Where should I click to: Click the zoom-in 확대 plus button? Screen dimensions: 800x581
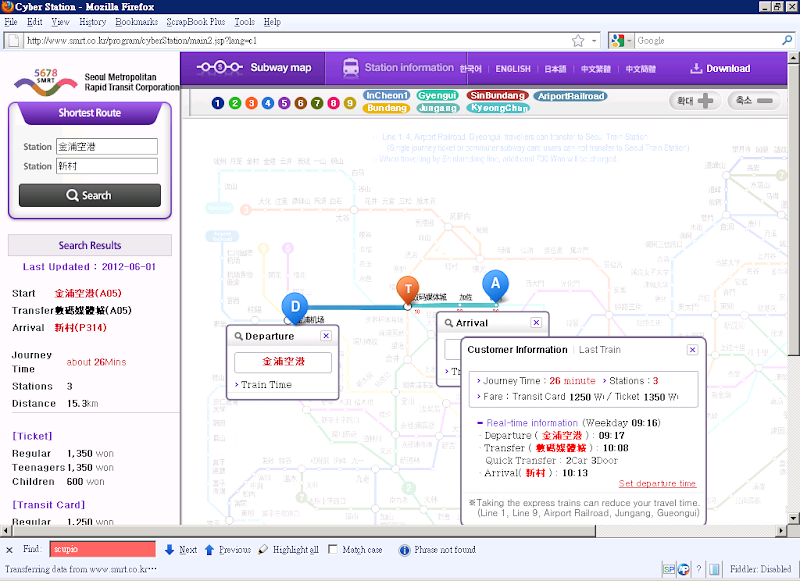point(695,101)
